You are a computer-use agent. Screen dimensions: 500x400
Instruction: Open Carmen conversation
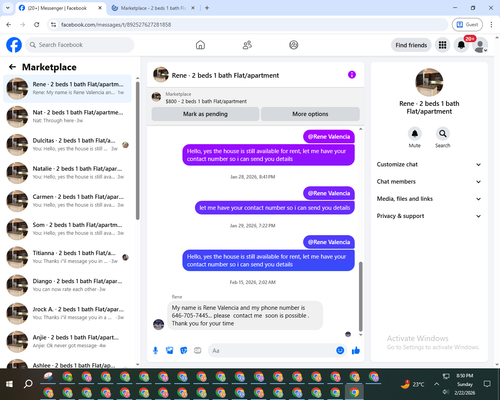click(68, 201)
